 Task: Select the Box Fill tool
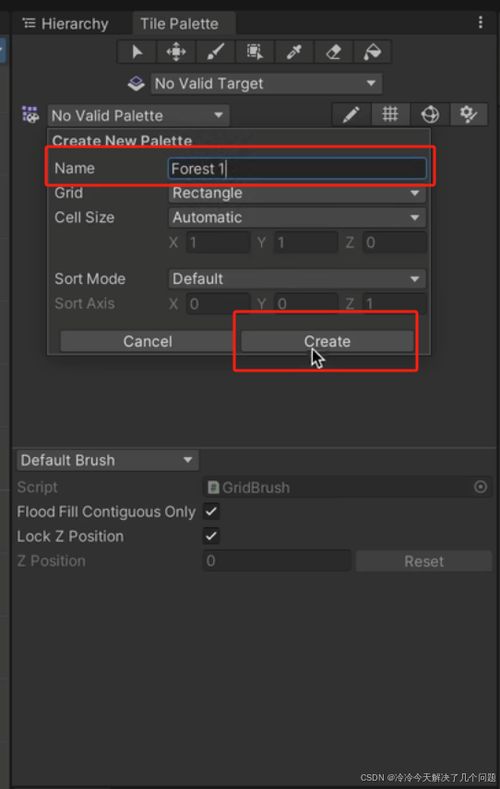pos(255,52)
